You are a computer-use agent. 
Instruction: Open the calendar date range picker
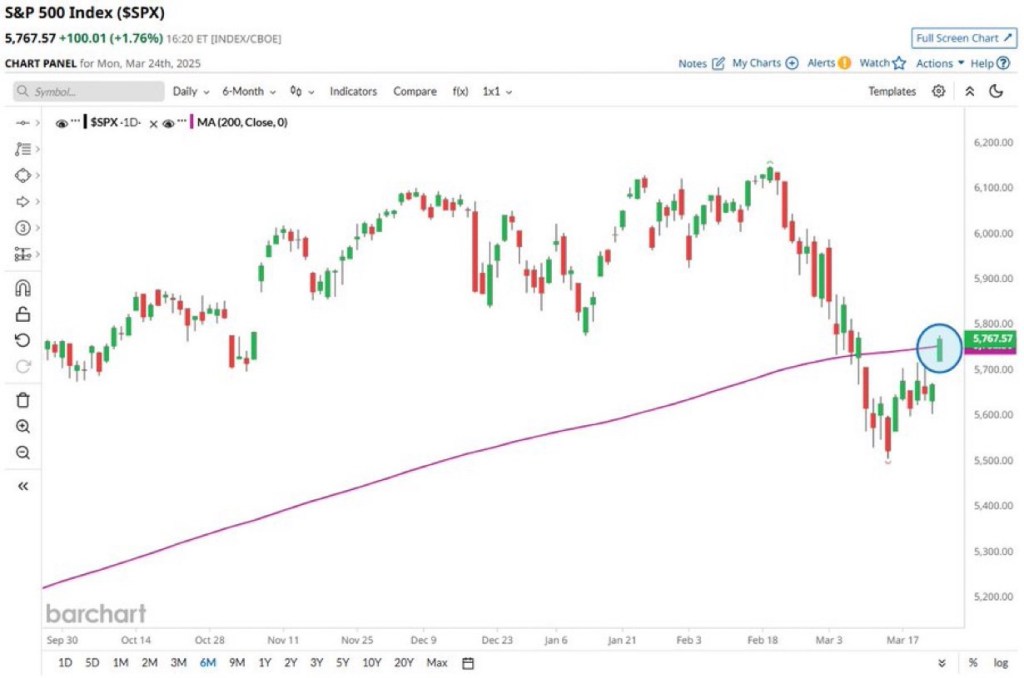467,662
